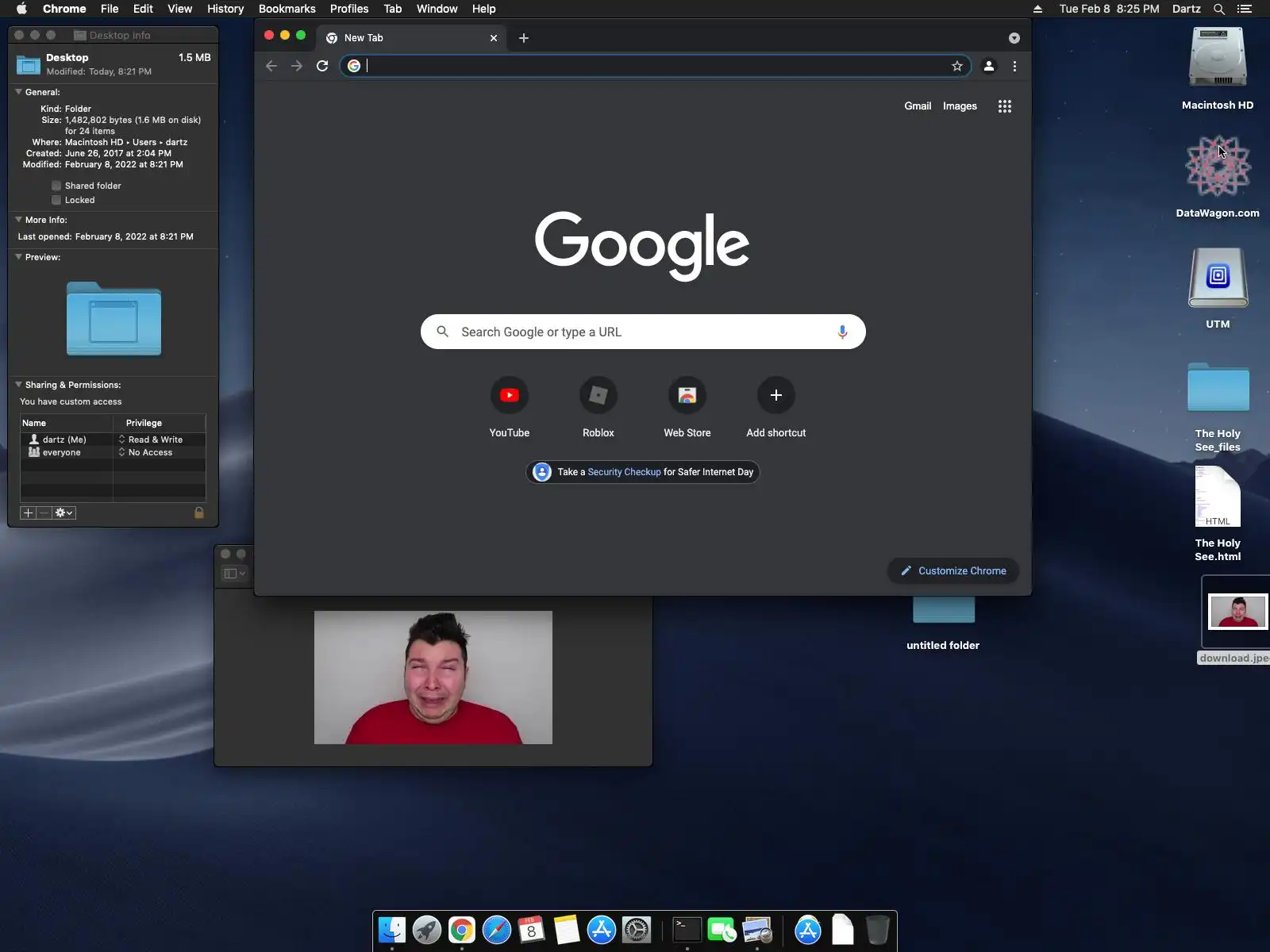
Task: Open Calendar from the Dock
Action: (x=532, y=930)
